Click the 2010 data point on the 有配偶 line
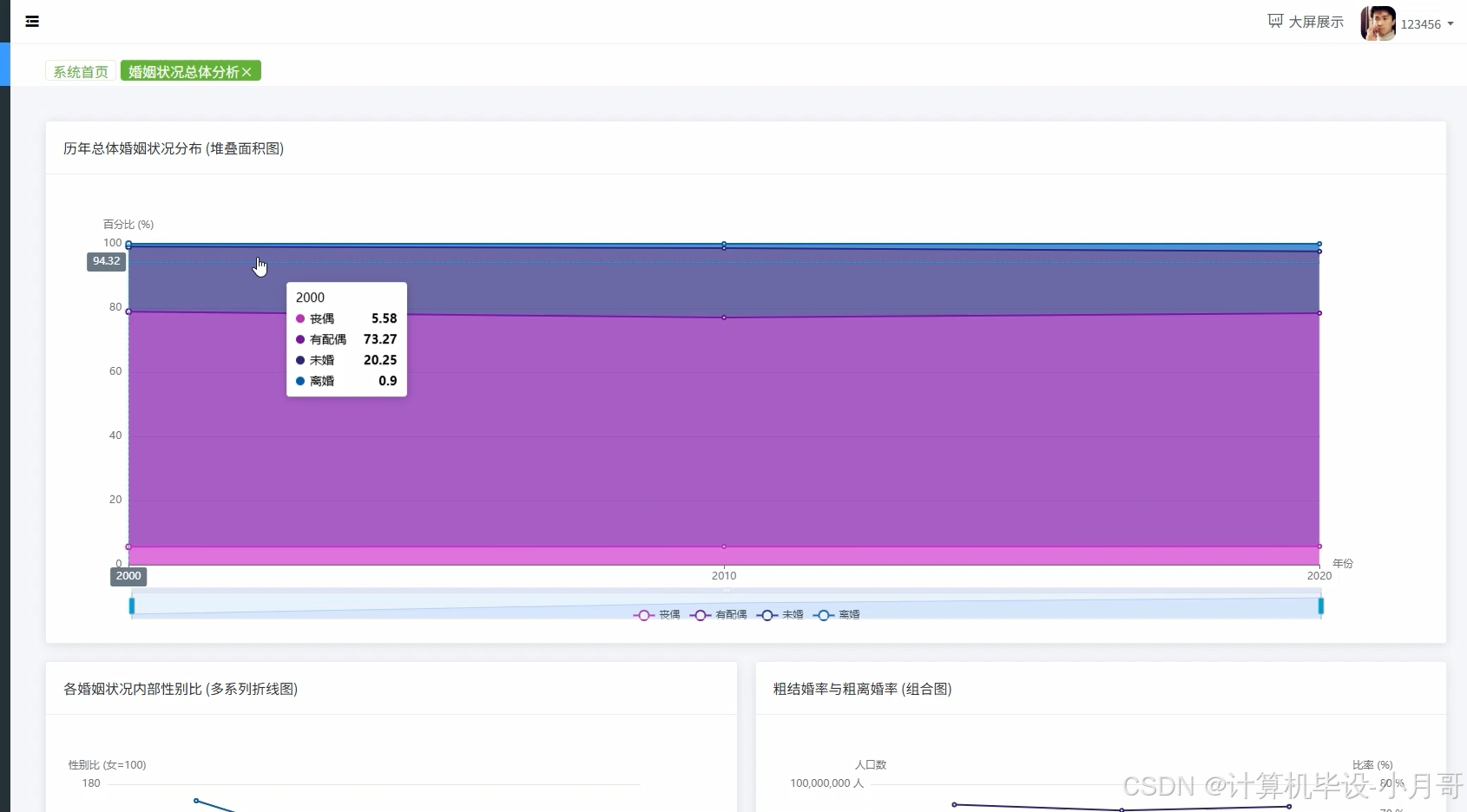Screen dimensions: 1467x812 [724, 318]
